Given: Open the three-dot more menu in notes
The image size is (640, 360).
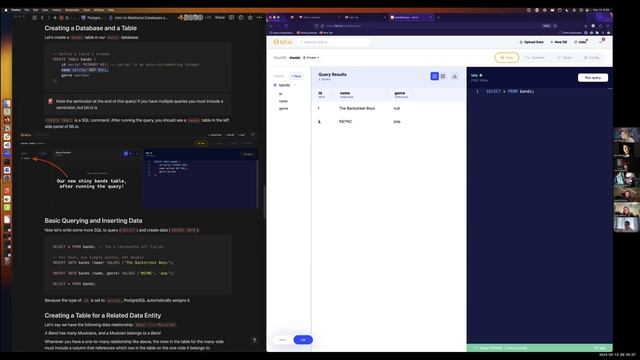Looking at the screenshot, I should pos(260,18).
